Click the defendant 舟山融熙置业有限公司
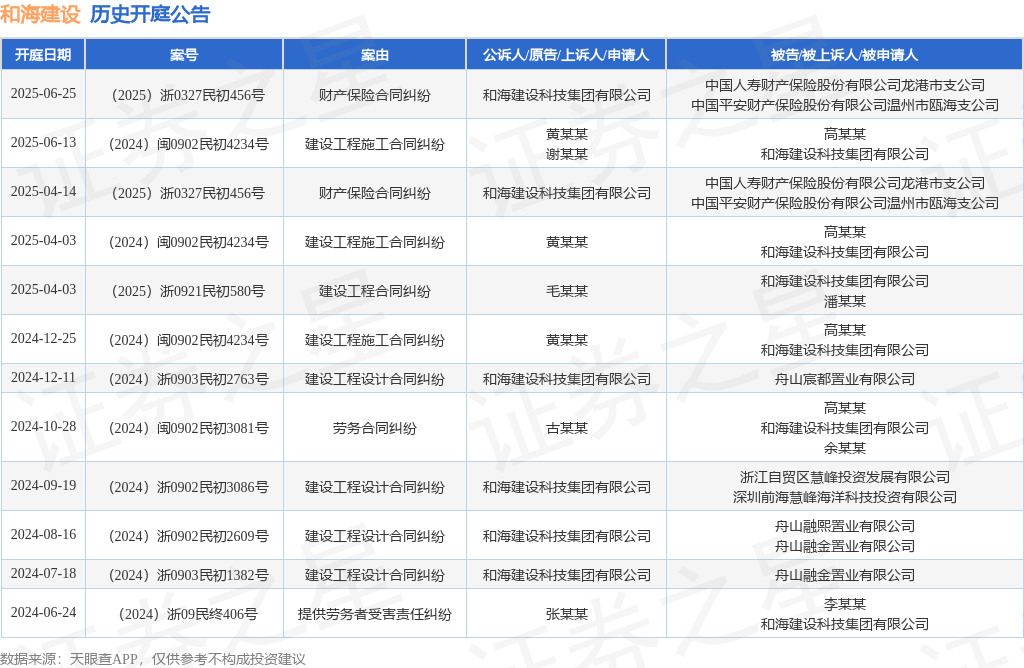 click(844, 526)
